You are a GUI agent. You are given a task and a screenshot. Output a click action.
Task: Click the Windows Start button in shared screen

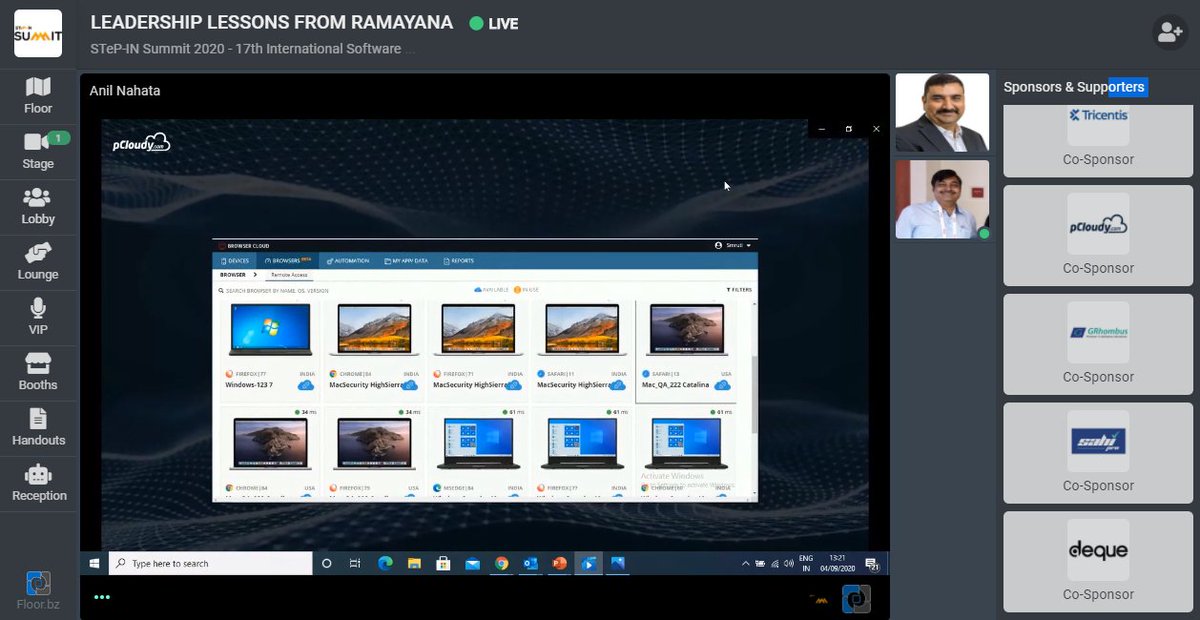pyautogui.click(x=94, y=563)
